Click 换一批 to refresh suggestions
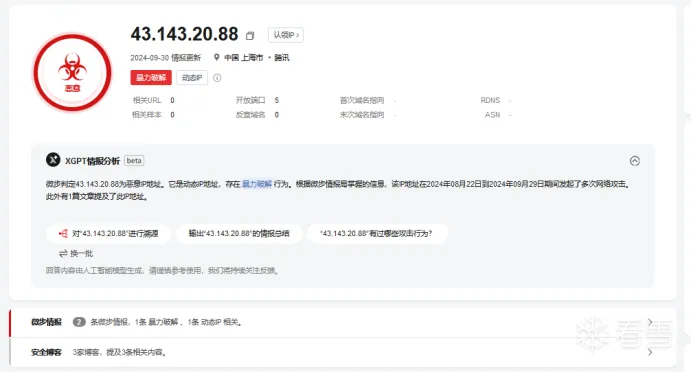The height and width of the screenshot is (373, 692). coord(76,253)
